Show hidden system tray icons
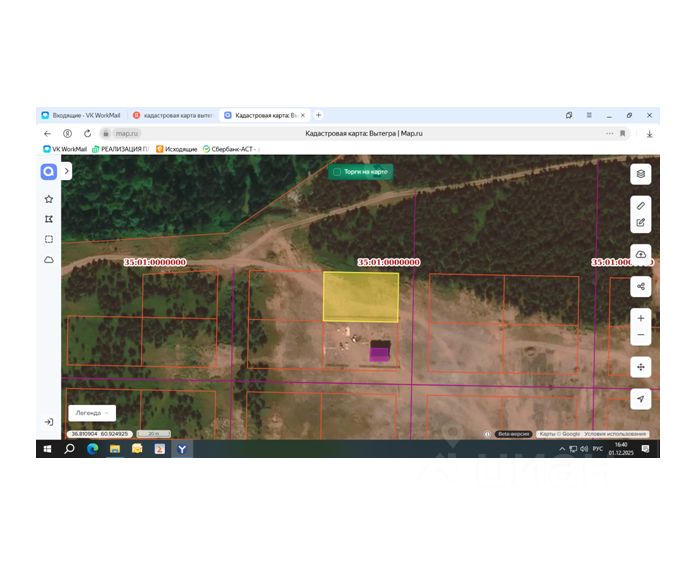 click(x=562, y=449)
